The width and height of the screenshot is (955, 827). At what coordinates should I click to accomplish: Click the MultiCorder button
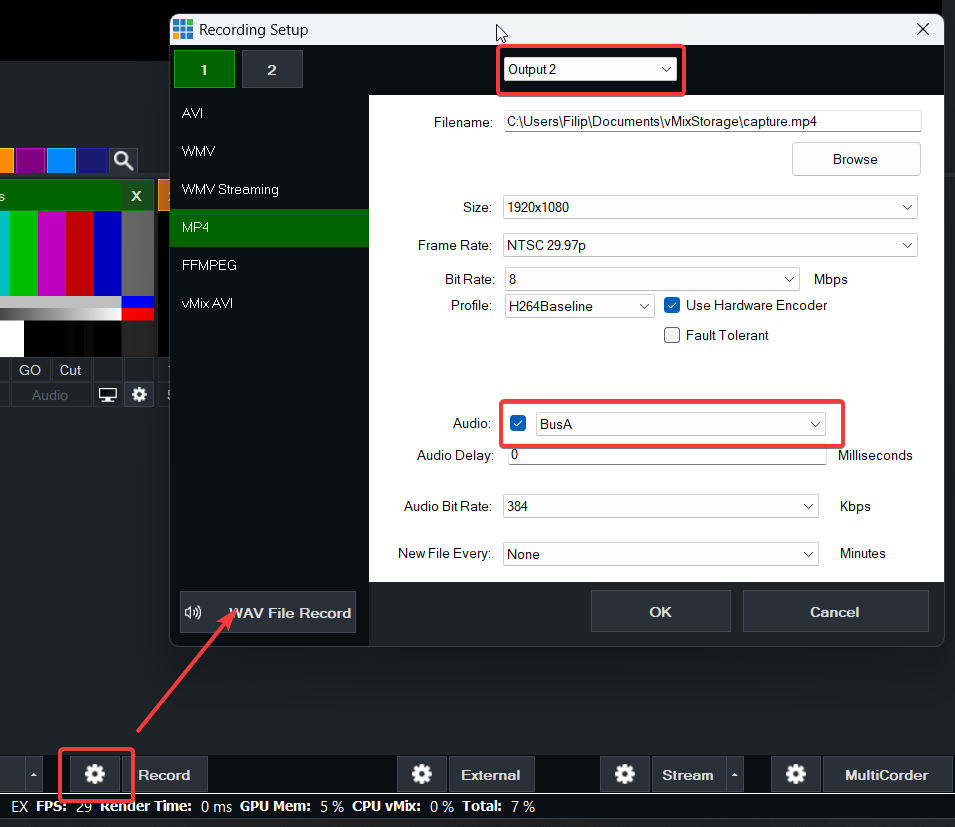(x=887, y=775)
